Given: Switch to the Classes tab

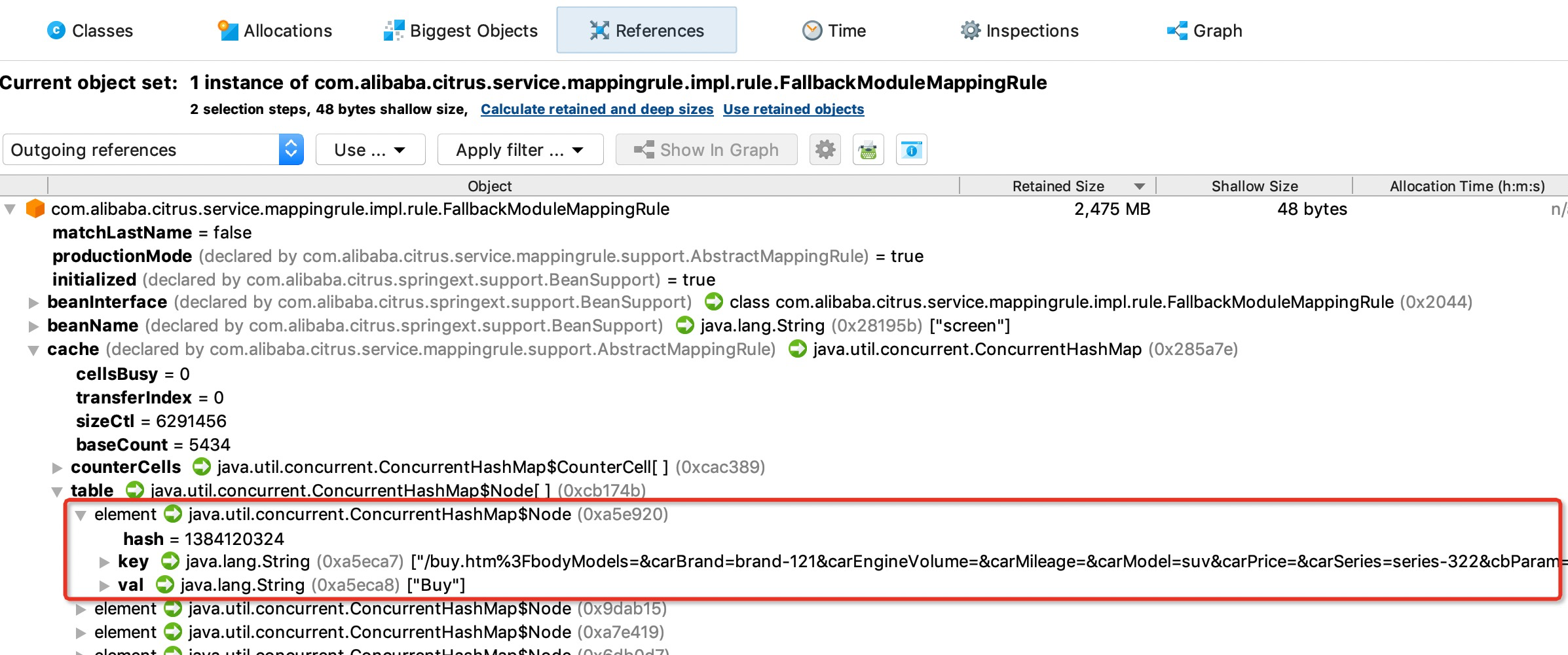Looking at the screenshot, I should tap(90, 31).
